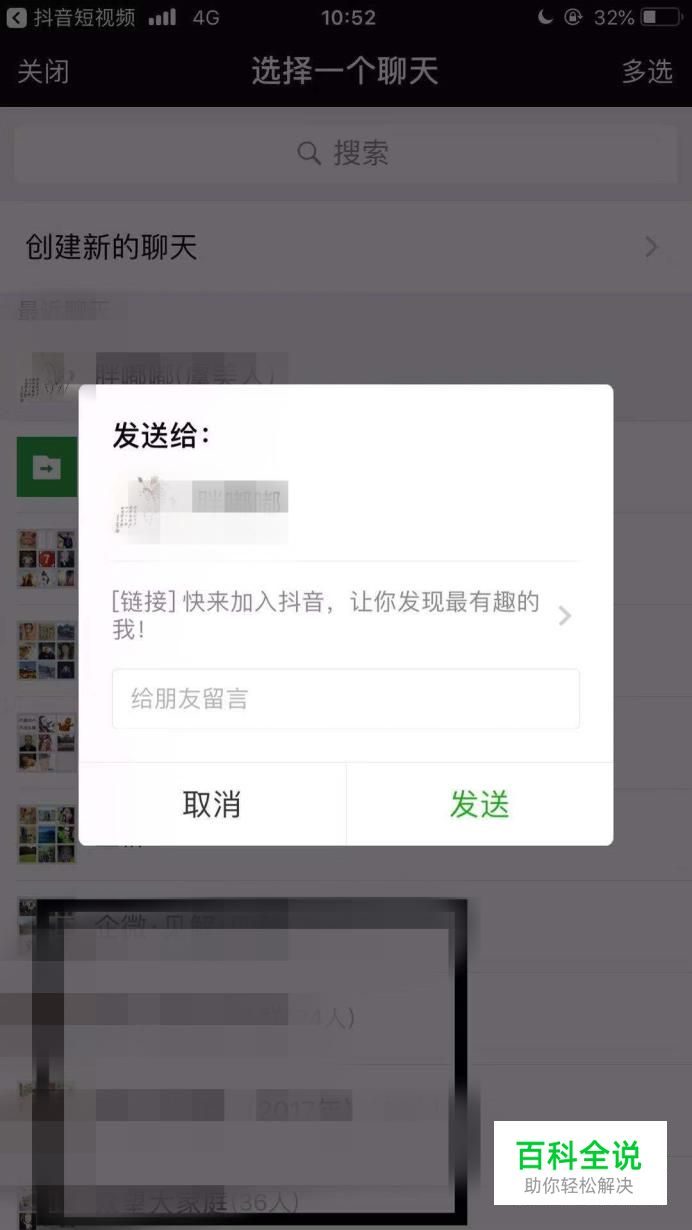Tap the signal strength bars icon
The height and width of the screenshot is (1230, 692).
tap(162, 17)
